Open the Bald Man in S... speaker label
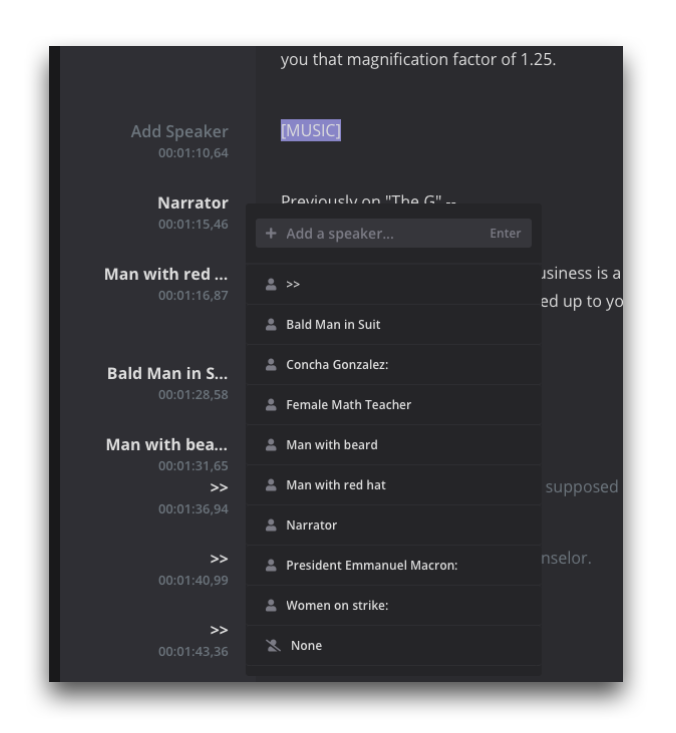The width and height of the screenshot is (676, 733). [x=167, y=374]
